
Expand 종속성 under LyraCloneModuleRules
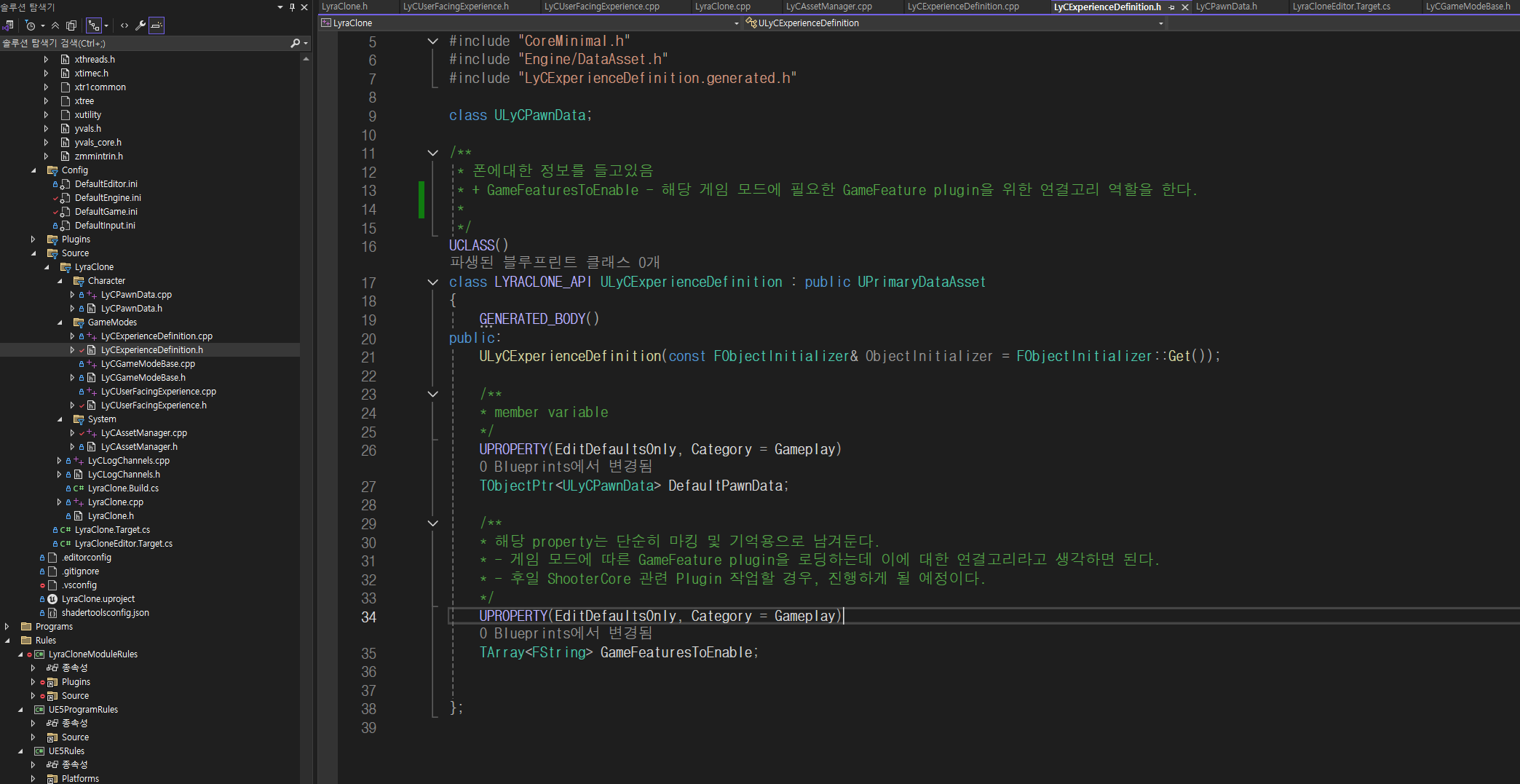pos(33,668)
